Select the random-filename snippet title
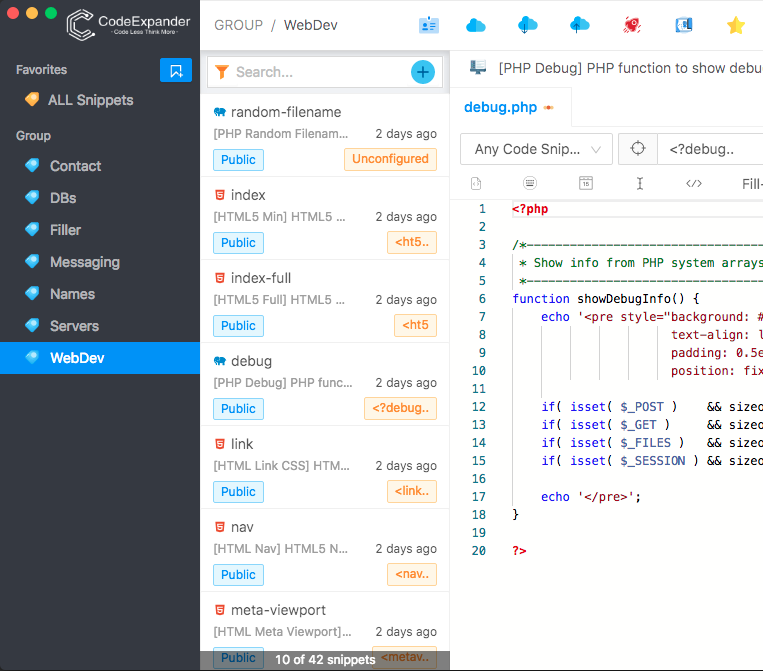Screen dimensions: 763x671 (x=286, y=112)
